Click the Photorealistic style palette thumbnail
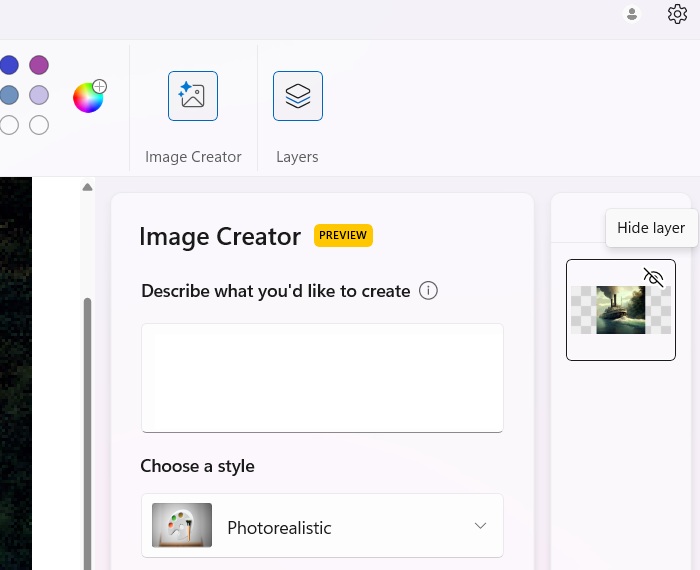This screenshot has width=700, height=570. tap(182, 525)
